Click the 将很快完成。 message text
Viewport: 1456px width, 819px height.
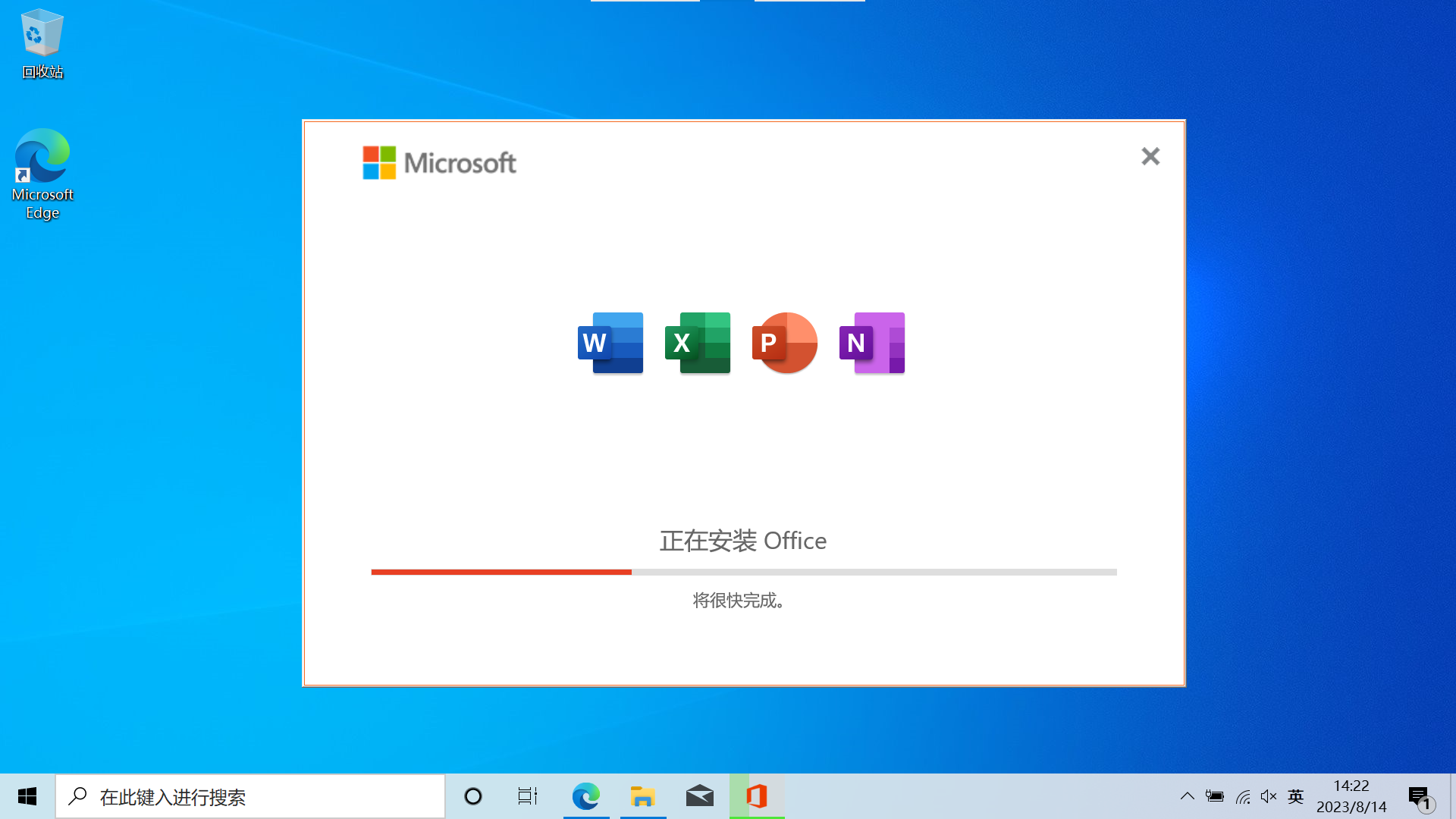[740, 601]
